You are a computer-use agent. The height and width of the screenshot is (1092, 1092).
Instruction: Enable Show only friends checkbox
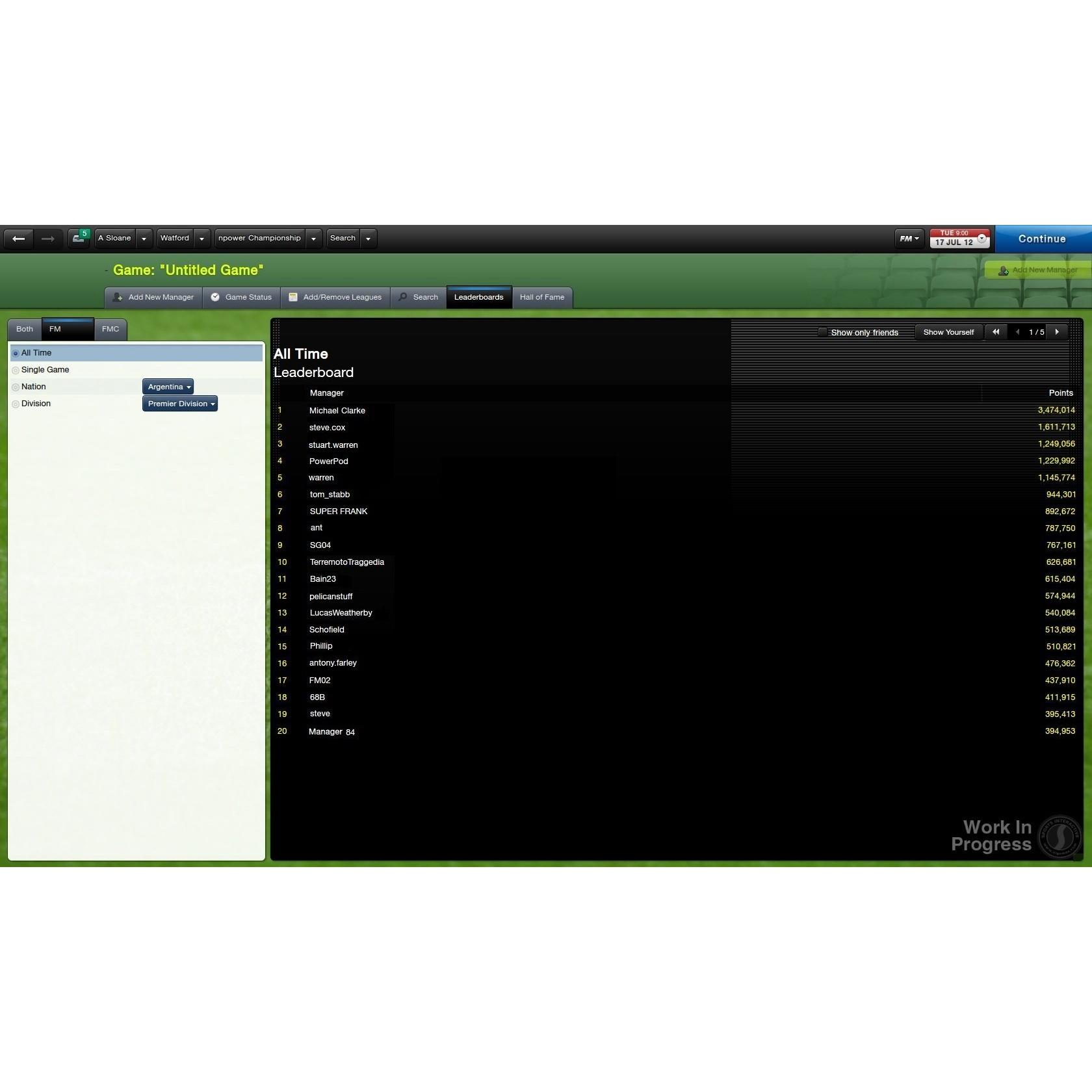(823, 332)
